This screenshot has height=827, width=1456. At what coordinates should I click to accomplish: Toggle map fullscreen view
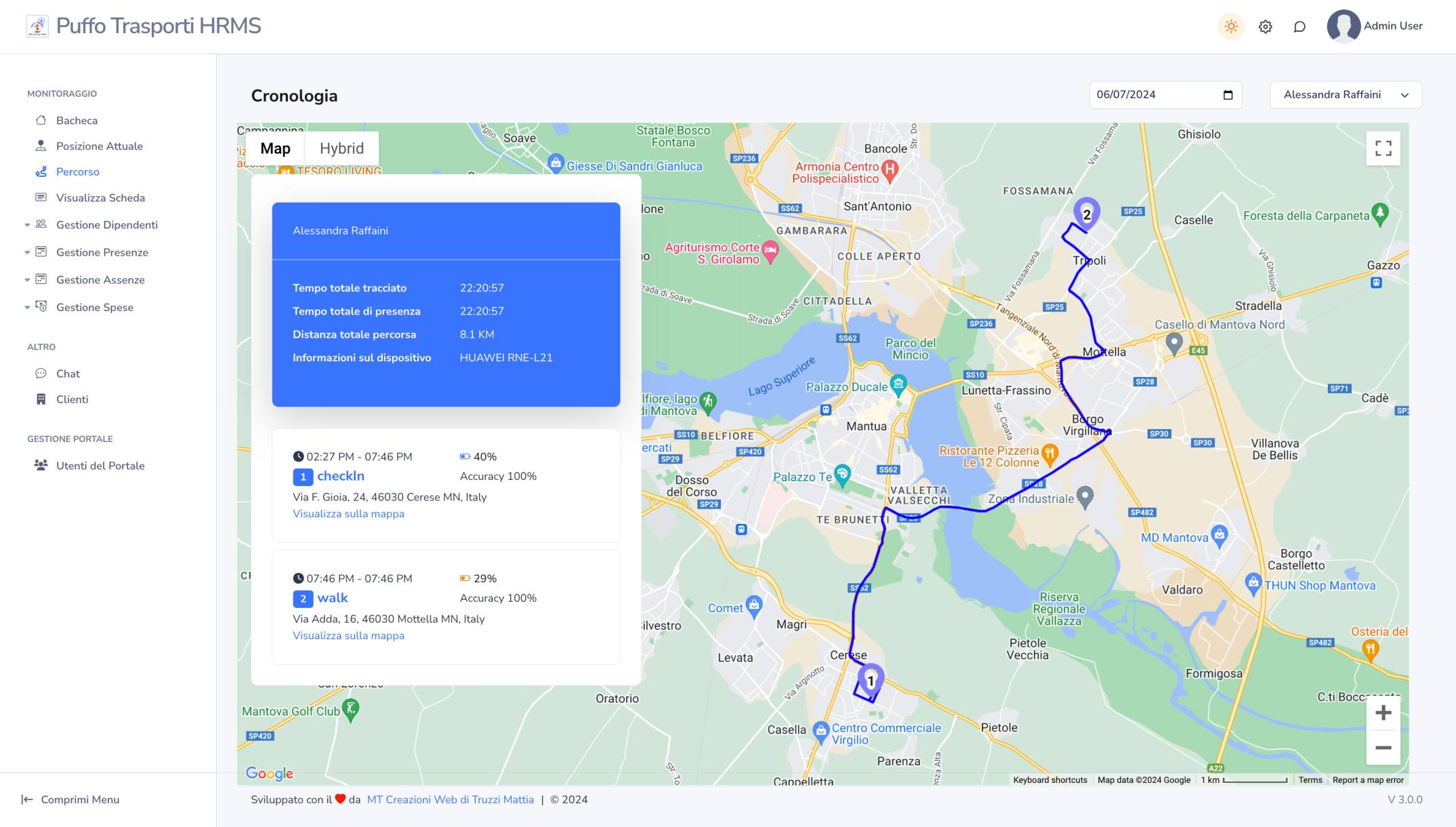tap(1383, 148)
